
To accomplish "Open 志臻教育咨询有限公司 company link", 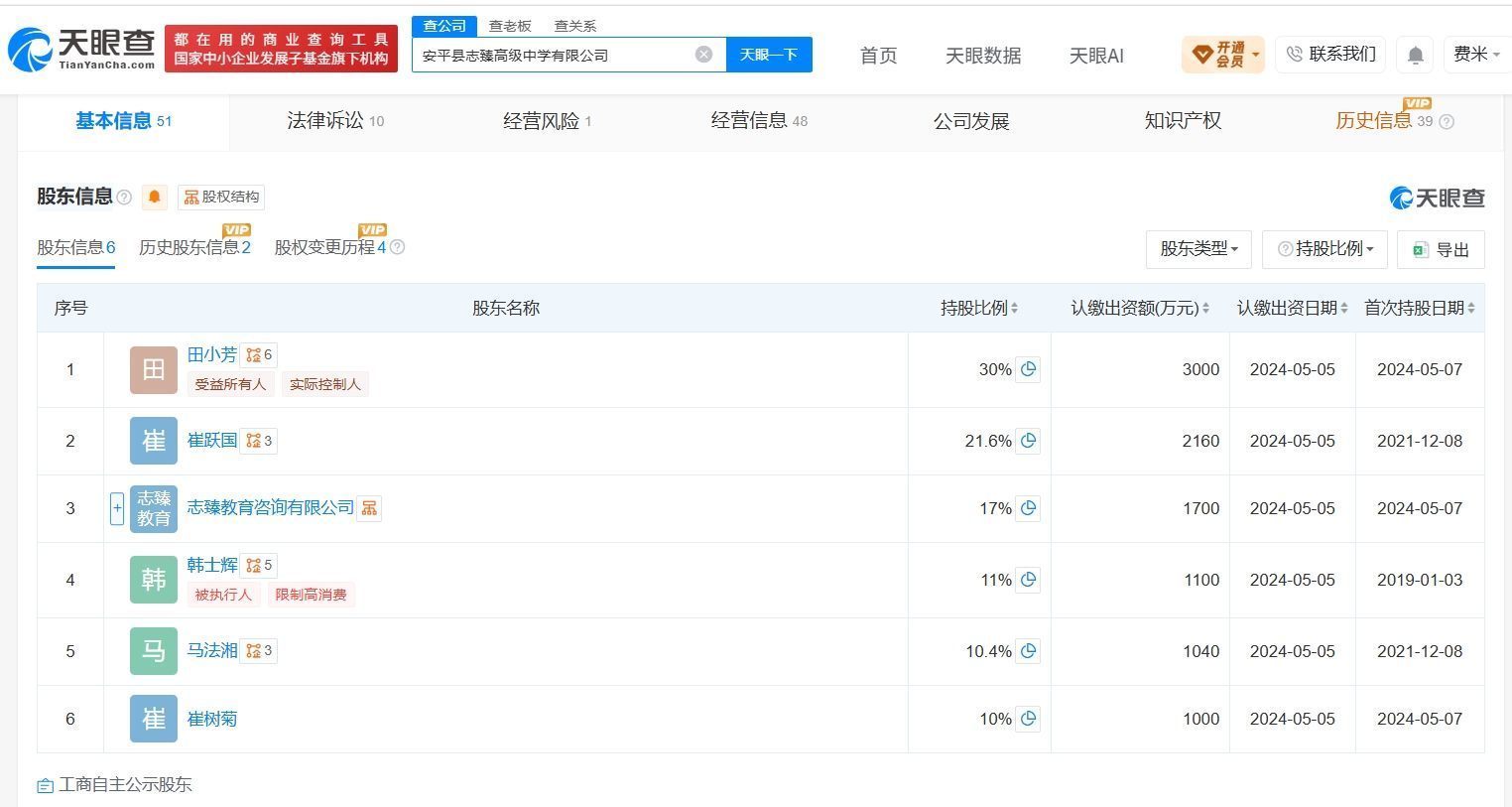I will [x=270, y=507].
